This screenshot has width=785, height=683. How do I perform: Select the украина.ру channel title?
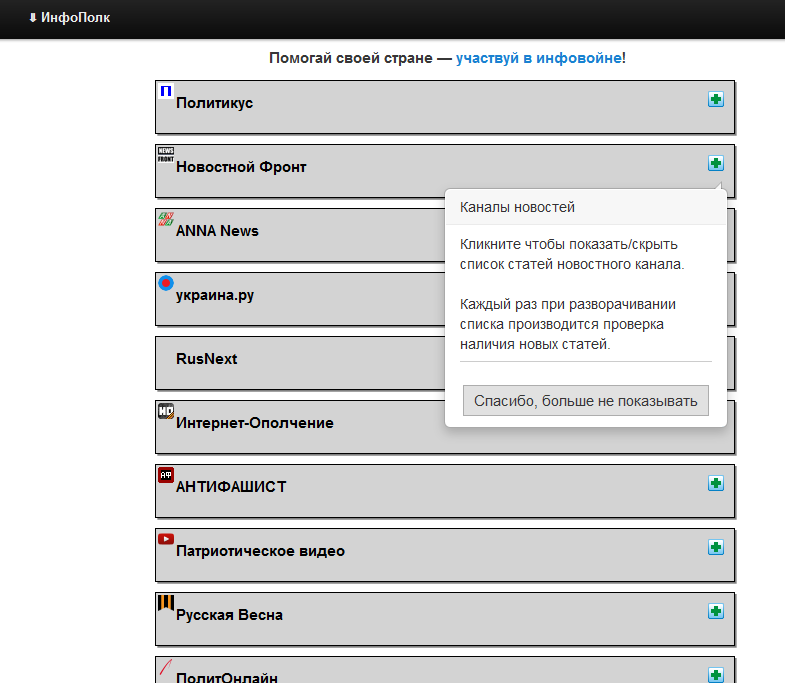click(x=215, y=295)
